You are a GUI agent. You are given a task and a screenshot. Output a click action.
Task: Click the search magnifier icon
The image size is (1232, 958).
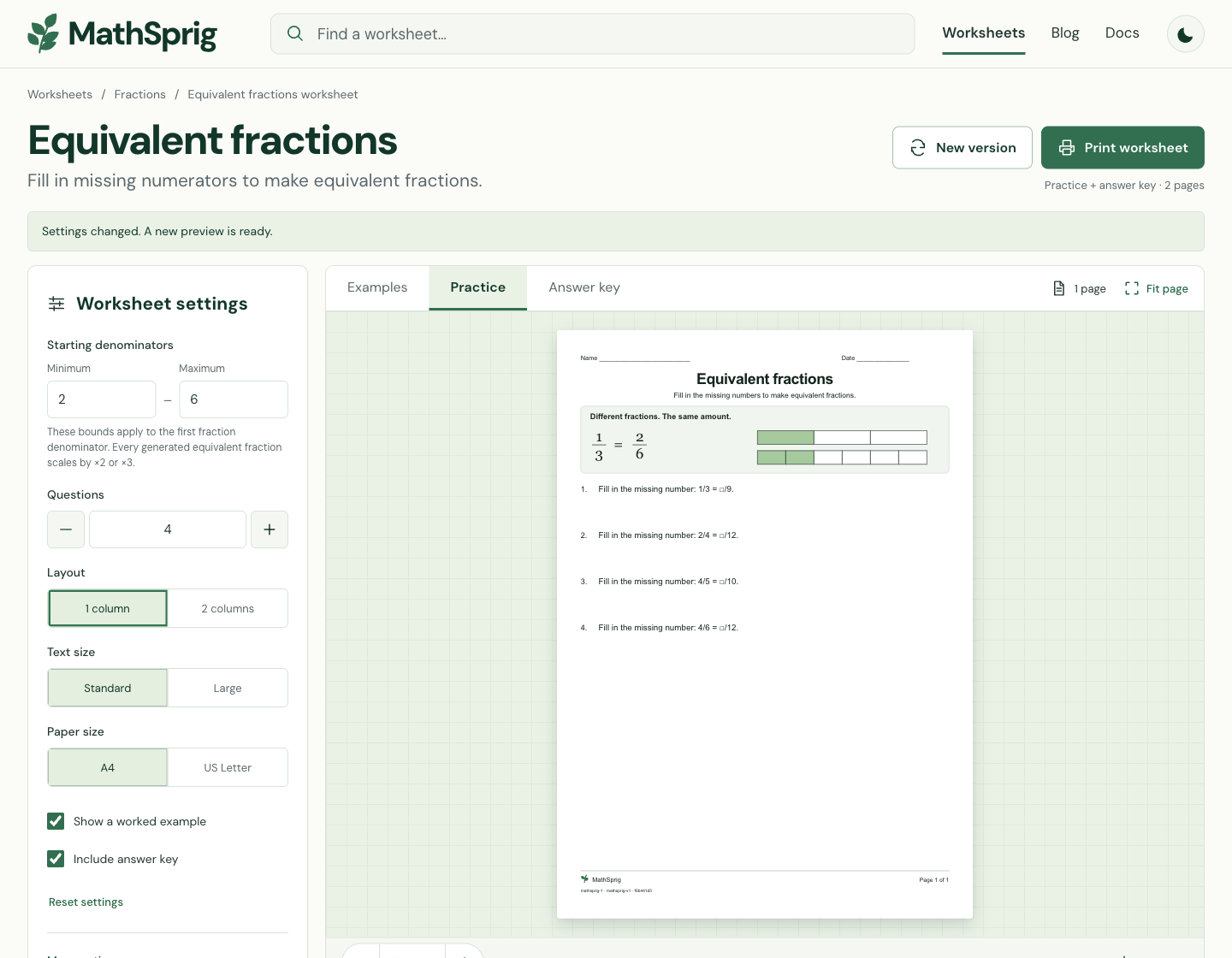tap(295, 33)
